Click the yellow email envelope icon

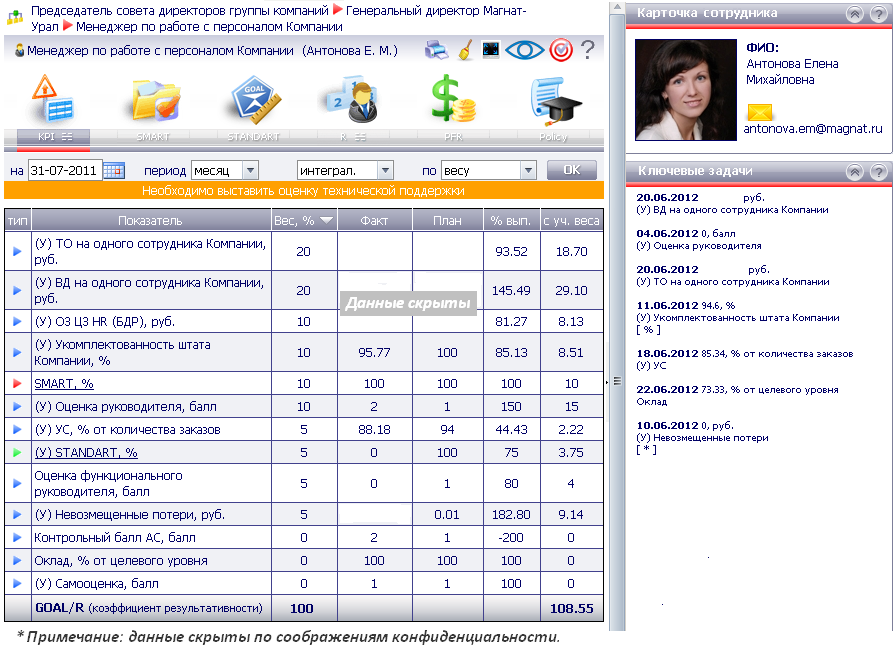click(760, 112)
